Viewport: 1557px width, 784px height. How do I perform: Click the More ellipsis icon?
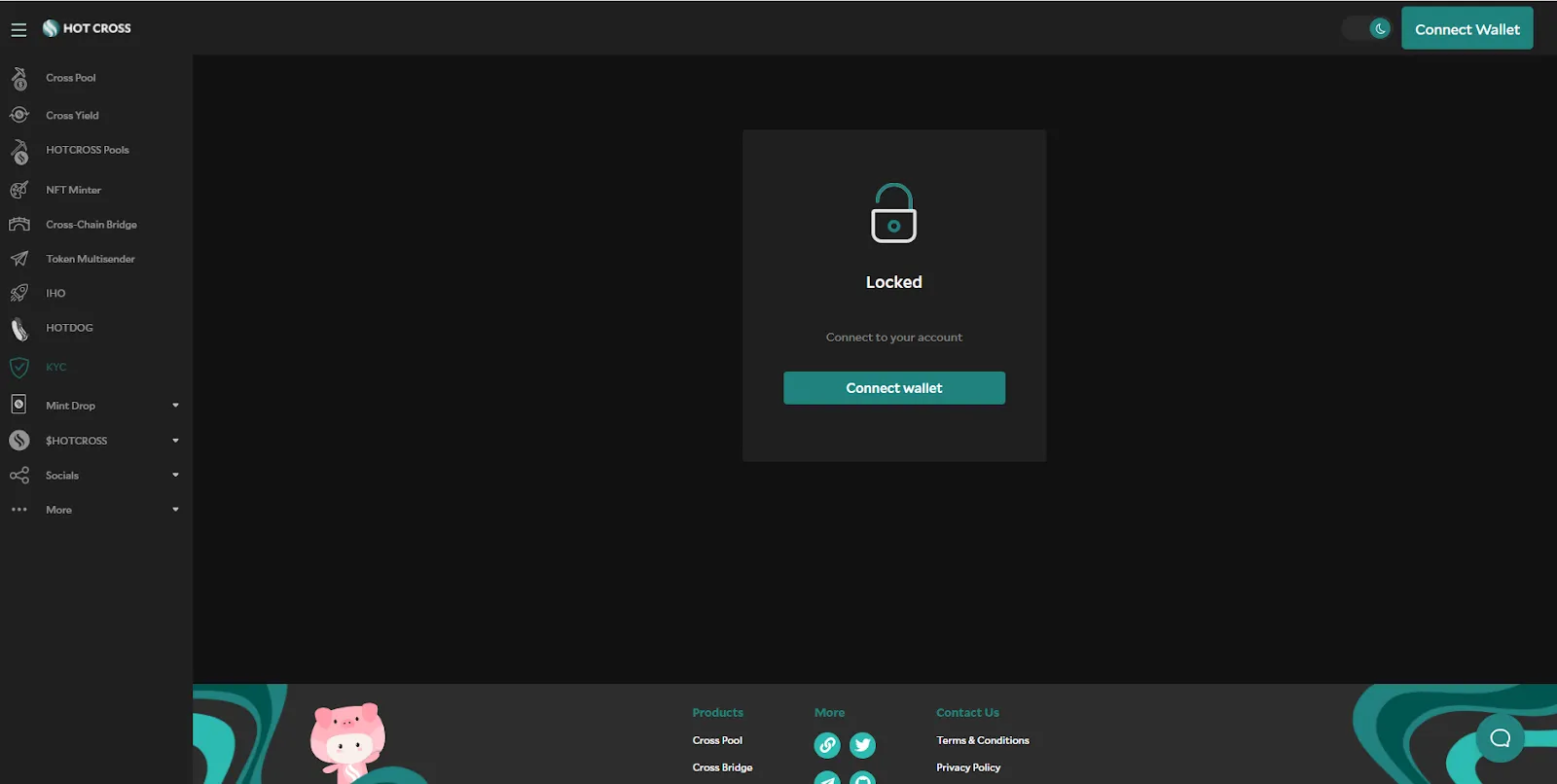click(19, 510)
